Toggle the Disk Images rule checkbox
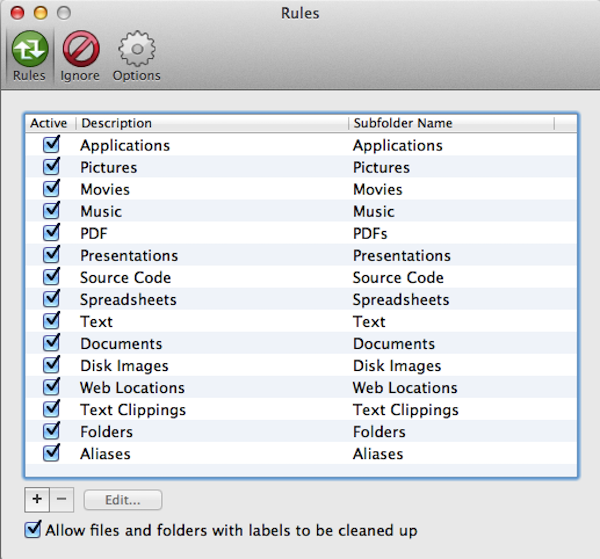600x559 pixels. click(x=51, y=365)
